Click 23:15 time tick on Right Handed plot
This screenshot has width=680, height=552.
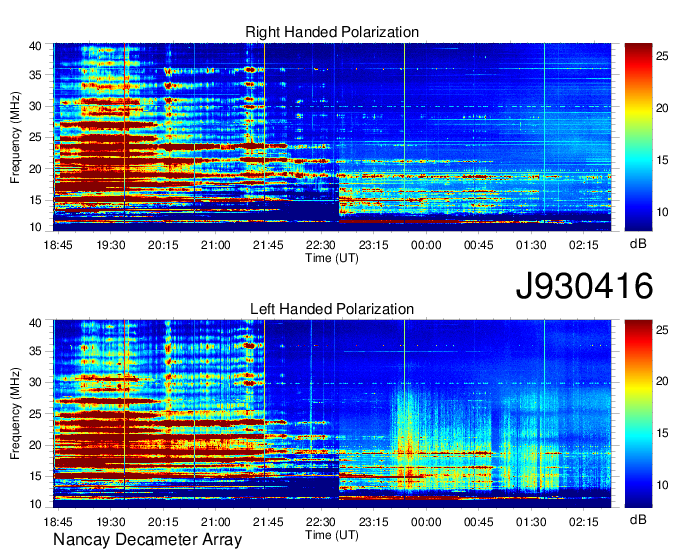373,245
